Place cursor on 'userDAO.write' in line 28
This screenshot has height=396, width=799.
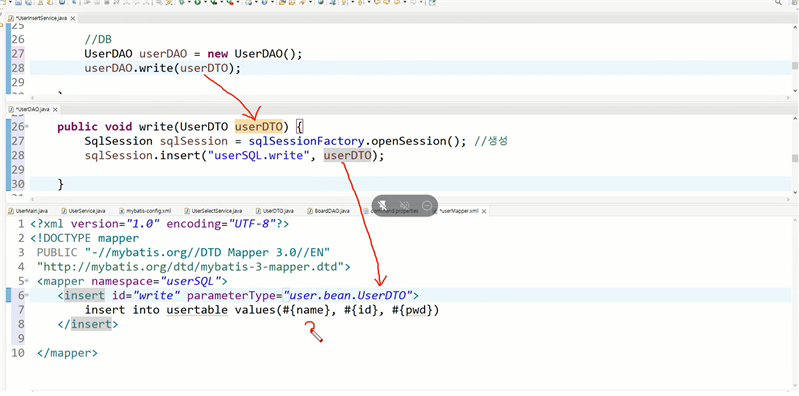tap(128, 68)
